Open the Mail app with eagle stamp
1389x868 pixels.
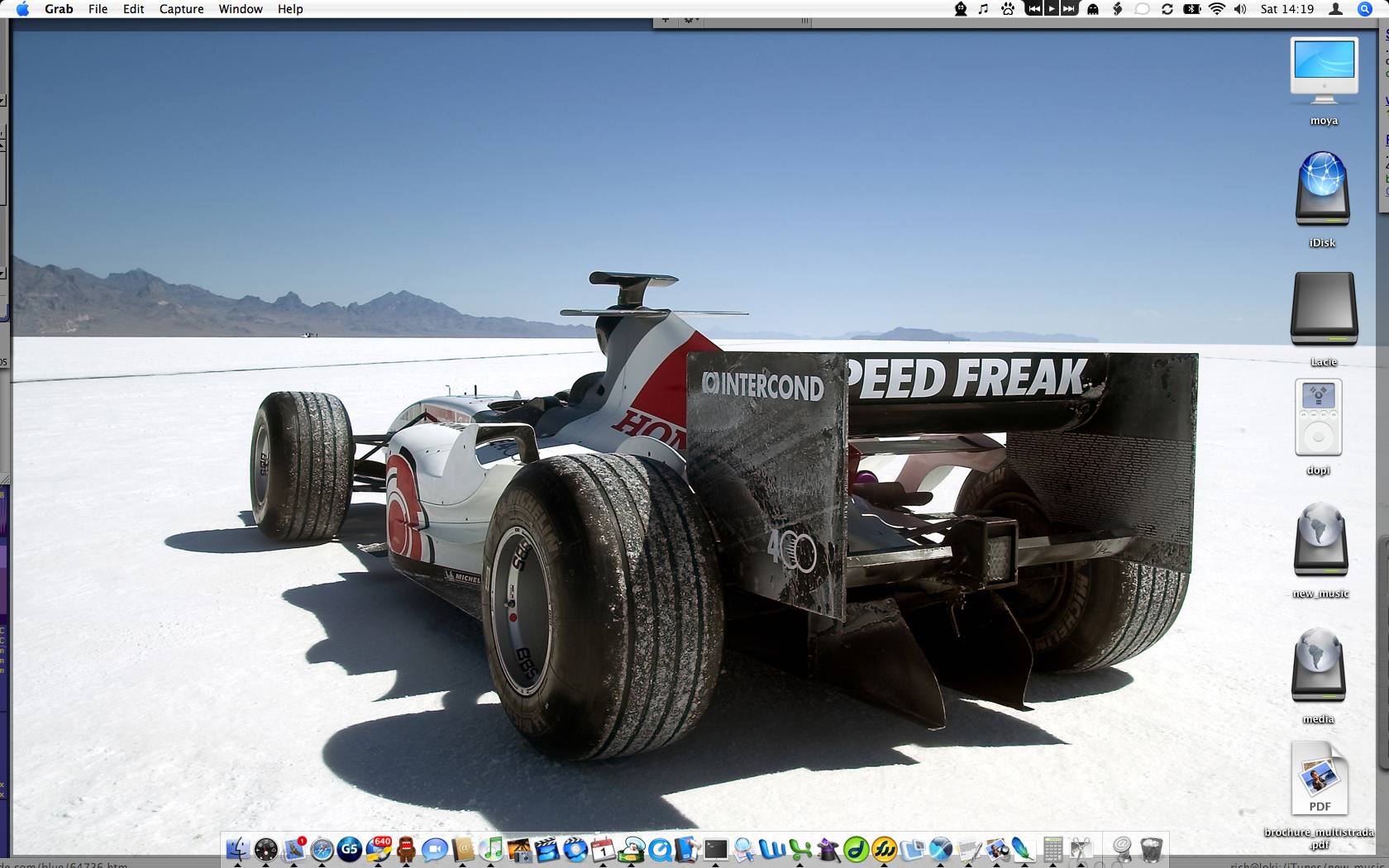(294, 849)
